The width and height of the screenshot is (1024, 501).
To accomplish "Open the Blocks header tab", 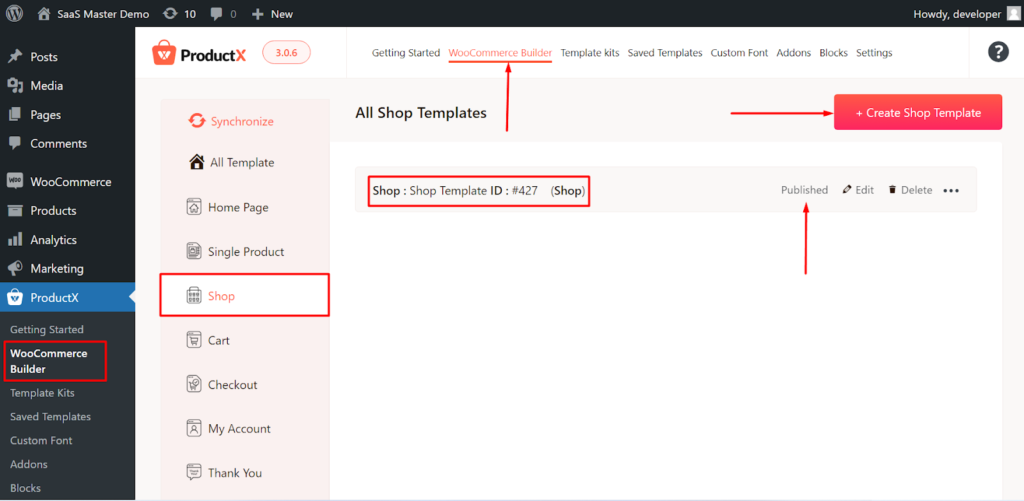I will coord(833,53).
